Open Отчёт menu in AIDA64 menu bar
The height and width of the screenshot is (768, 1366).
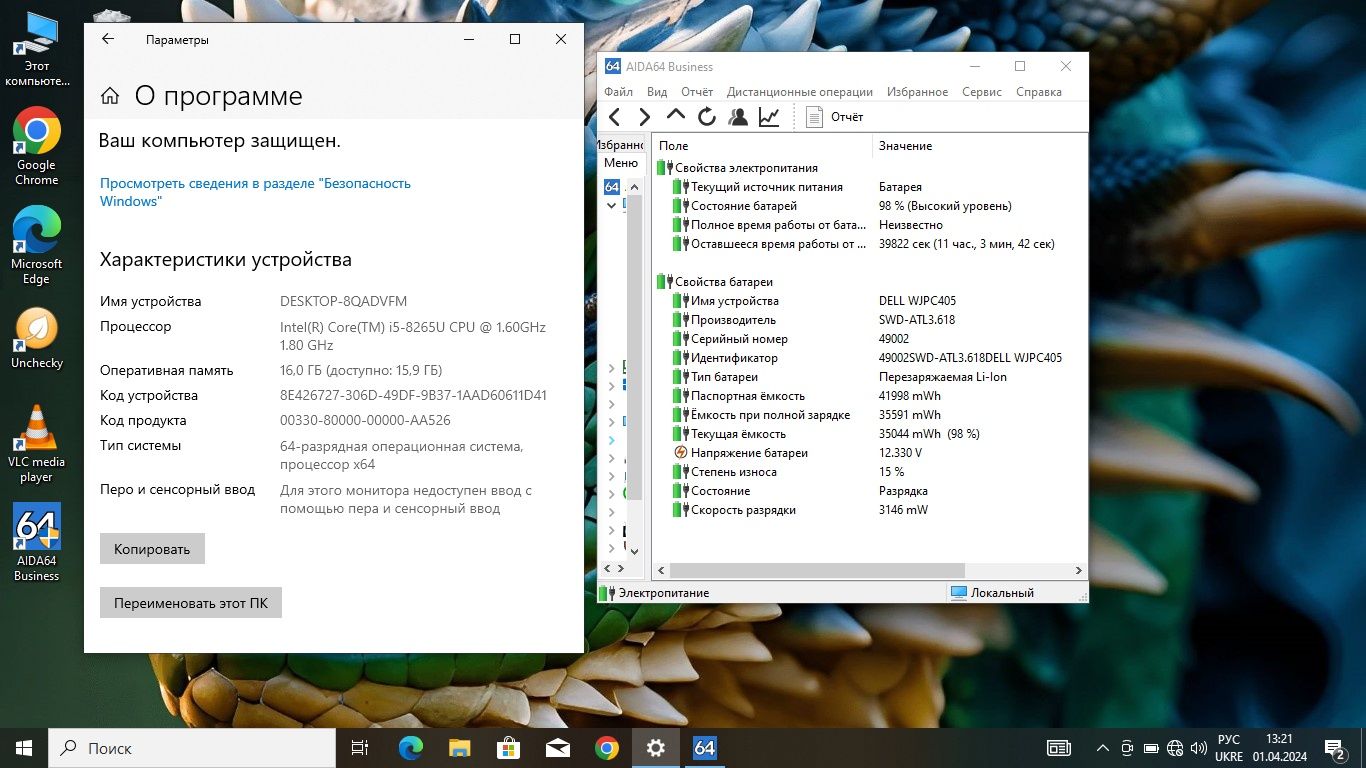[x=697, y=91]
